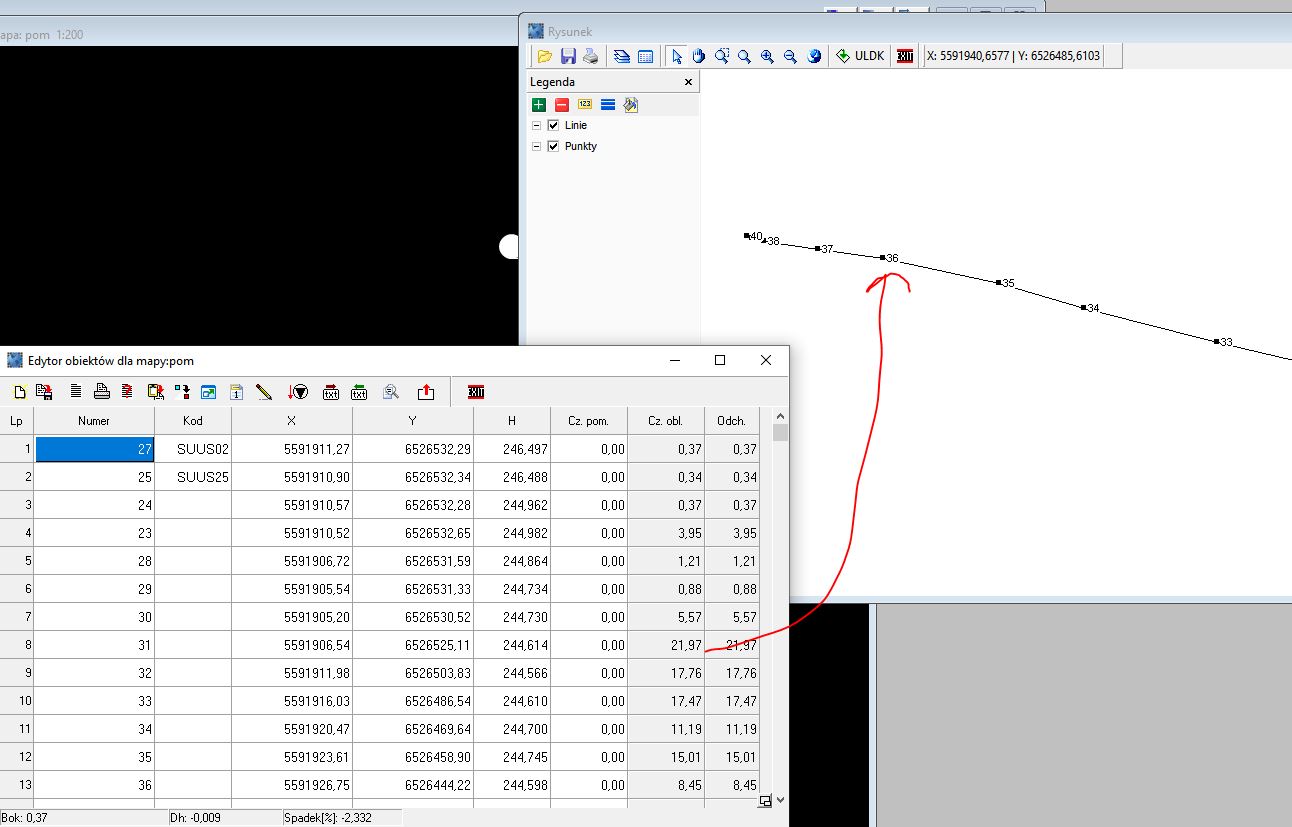Screen dimensions: 1292x827
Task: Close the Legenda panel
Action: tap(688, 82)
